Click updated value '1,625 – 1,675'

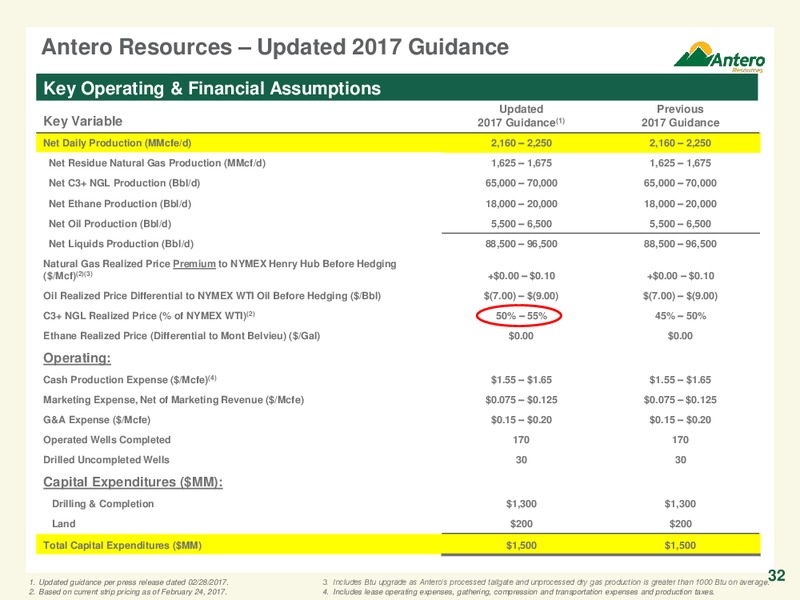coord(521,163)
